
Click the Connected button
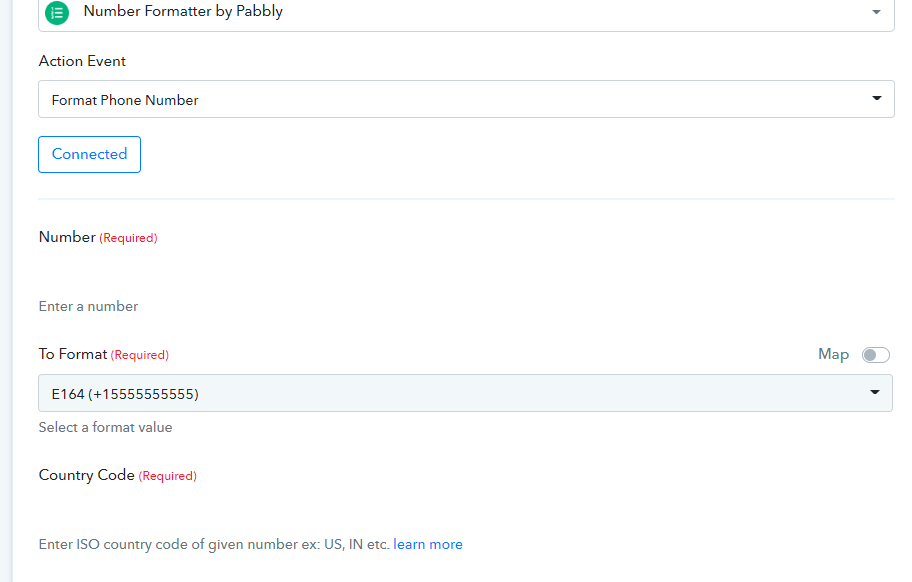coord(90,154)
